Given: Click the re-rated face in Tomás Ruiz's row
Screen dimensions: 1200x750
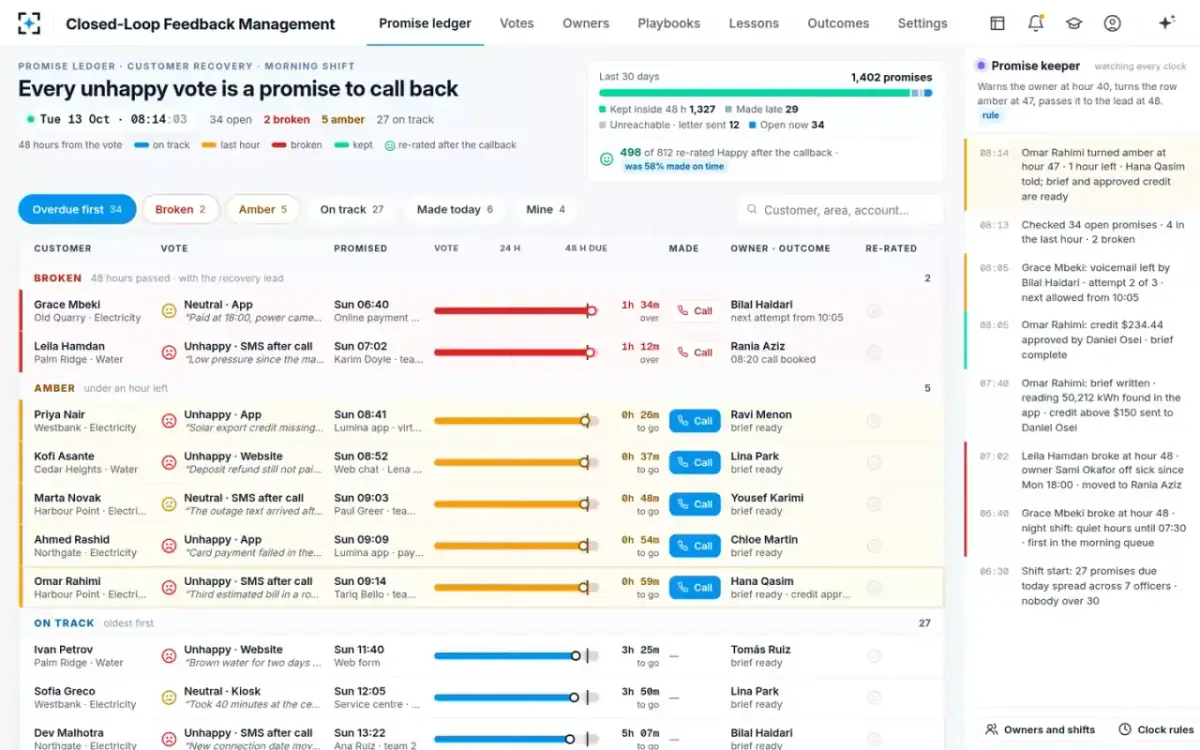Looking at the screenshot, I should [874, 656].
